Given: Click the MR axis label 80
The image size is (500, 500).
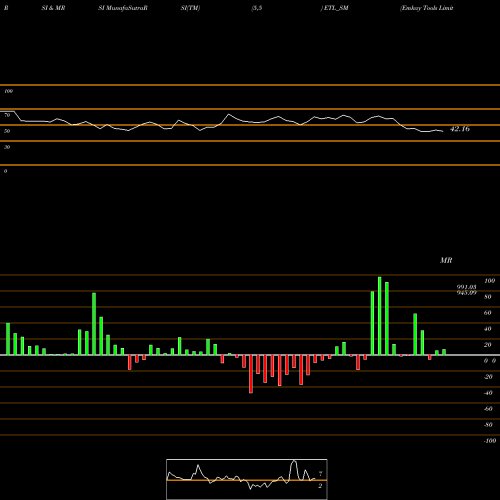Looking at the screenshot, I should pos(488,297).
